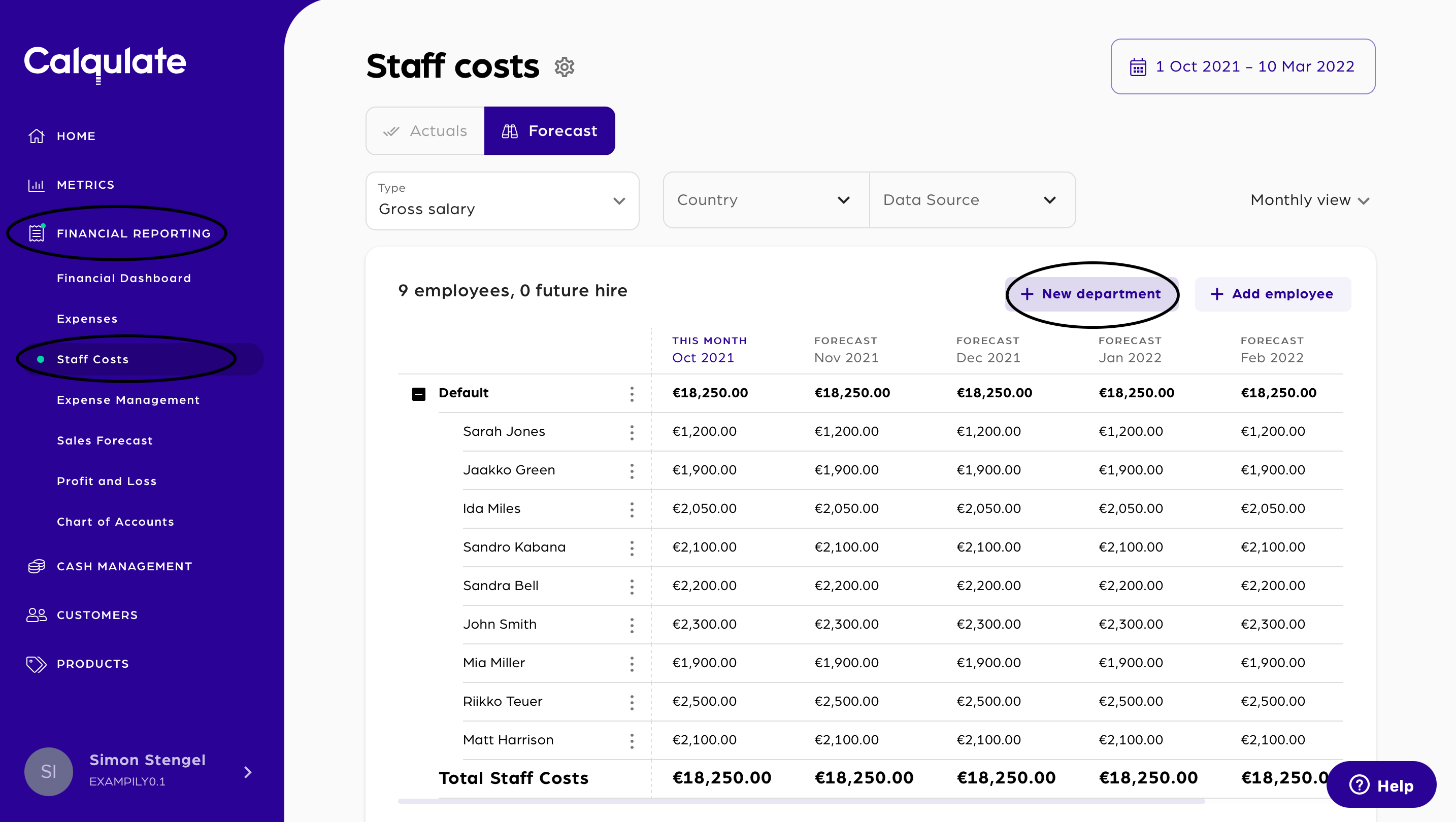Switch to the Actuals tab
The image size is (1456, 822).
tap(425, 131)
